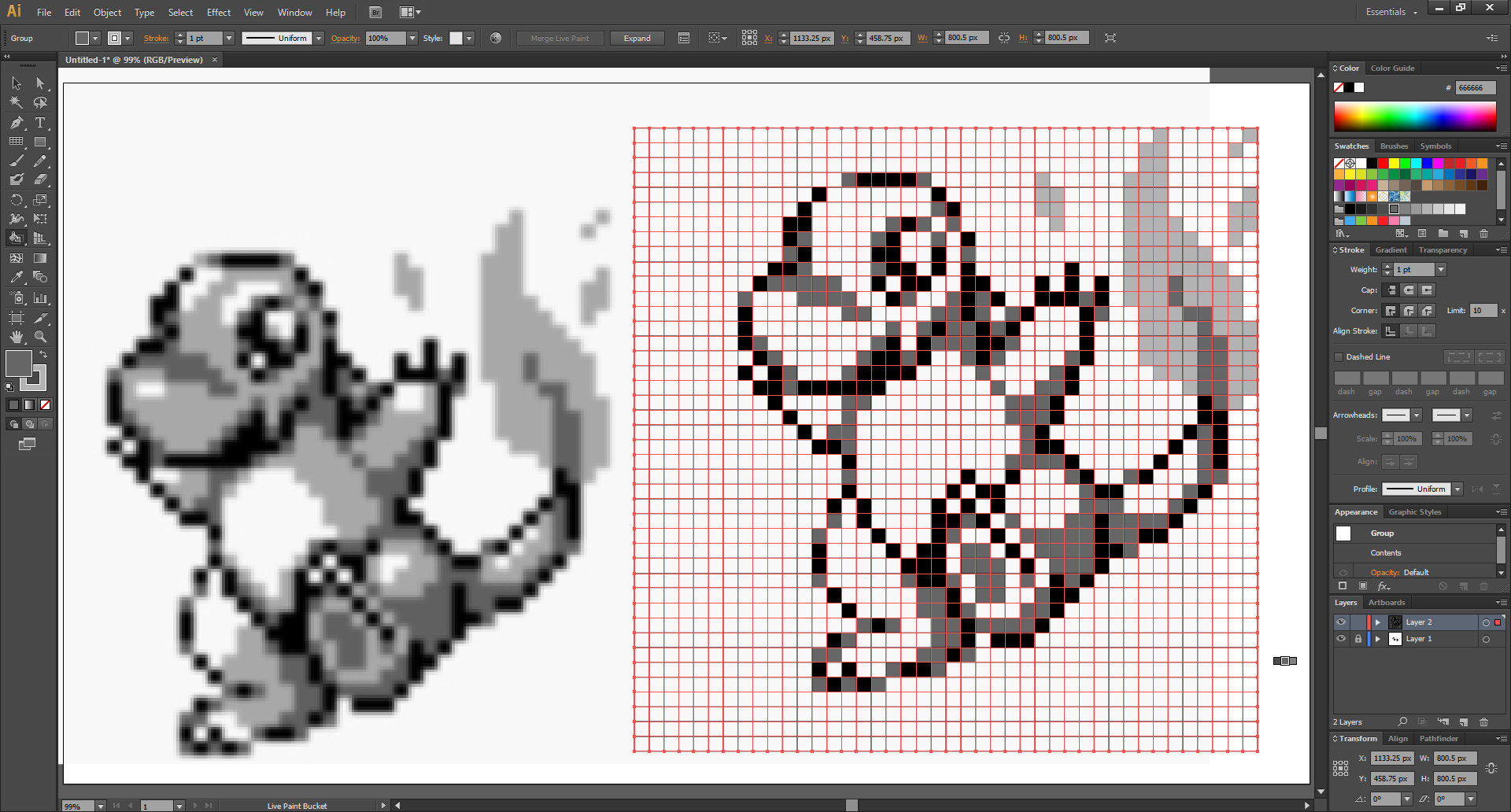The height and width of the screenshot is (812, 1511).
Task: Open the zoom level 99% dropdown
Action: 100,806
